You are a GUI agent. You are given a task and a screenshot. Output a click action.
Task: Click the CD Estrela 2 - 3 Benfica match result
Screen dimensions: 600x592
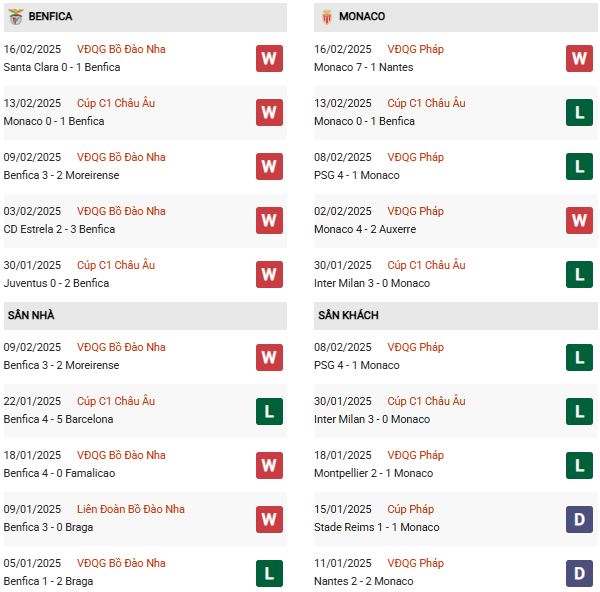click(x=59, y=229)
